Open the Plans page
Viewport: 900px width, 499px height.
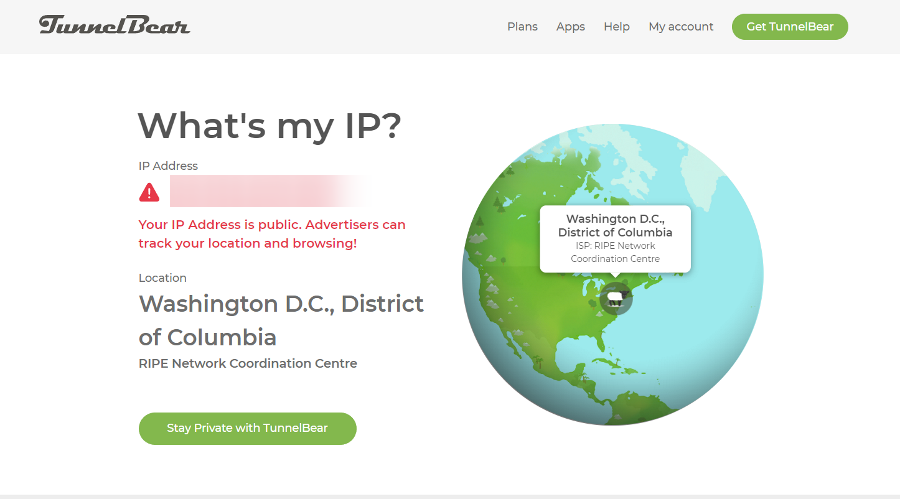[522, 26]
